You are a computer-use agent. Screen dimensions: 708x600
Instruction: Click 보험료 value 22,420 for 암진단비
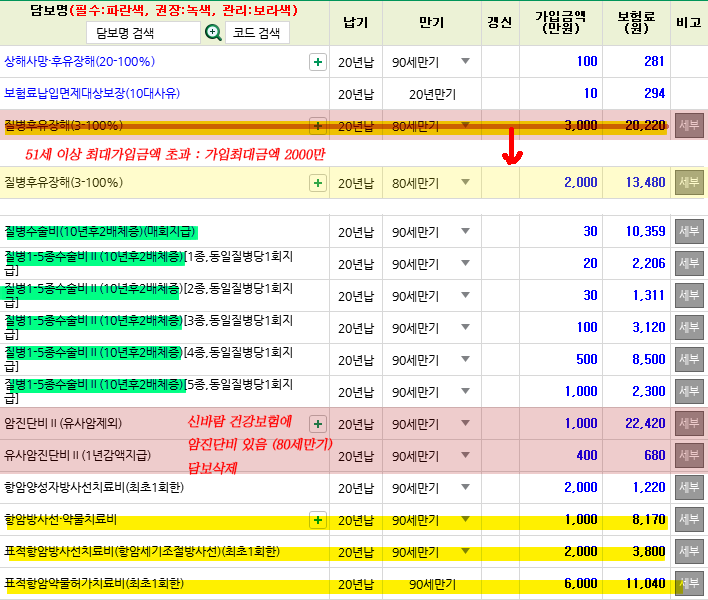point(645,423)
